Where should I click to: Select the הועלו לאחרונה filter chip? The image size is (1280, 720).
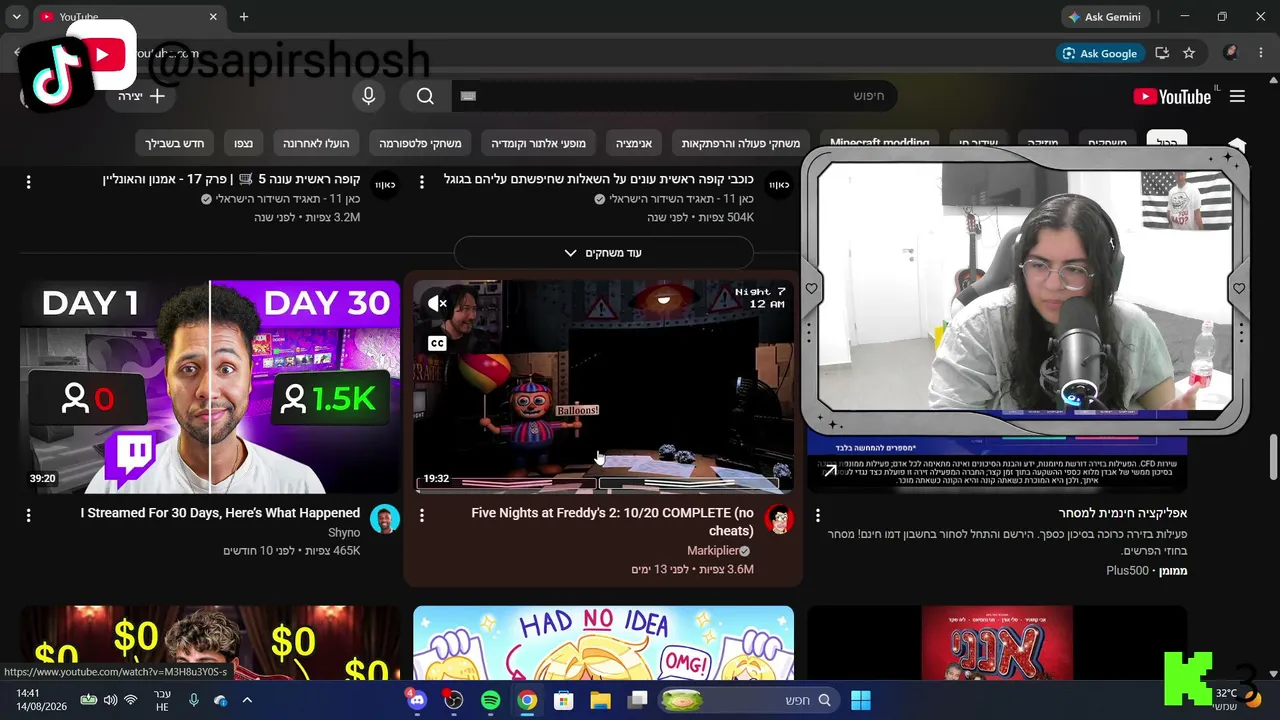[x=316, y=143]
